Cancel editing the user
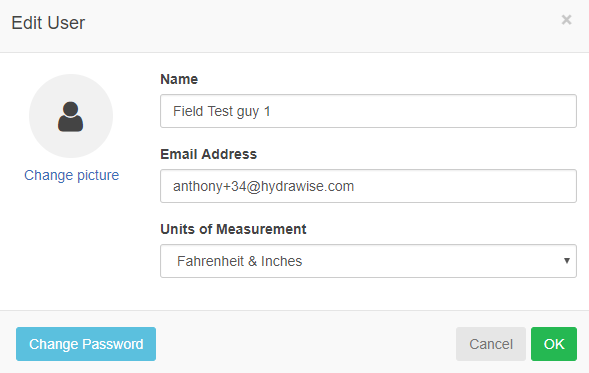 491,344
